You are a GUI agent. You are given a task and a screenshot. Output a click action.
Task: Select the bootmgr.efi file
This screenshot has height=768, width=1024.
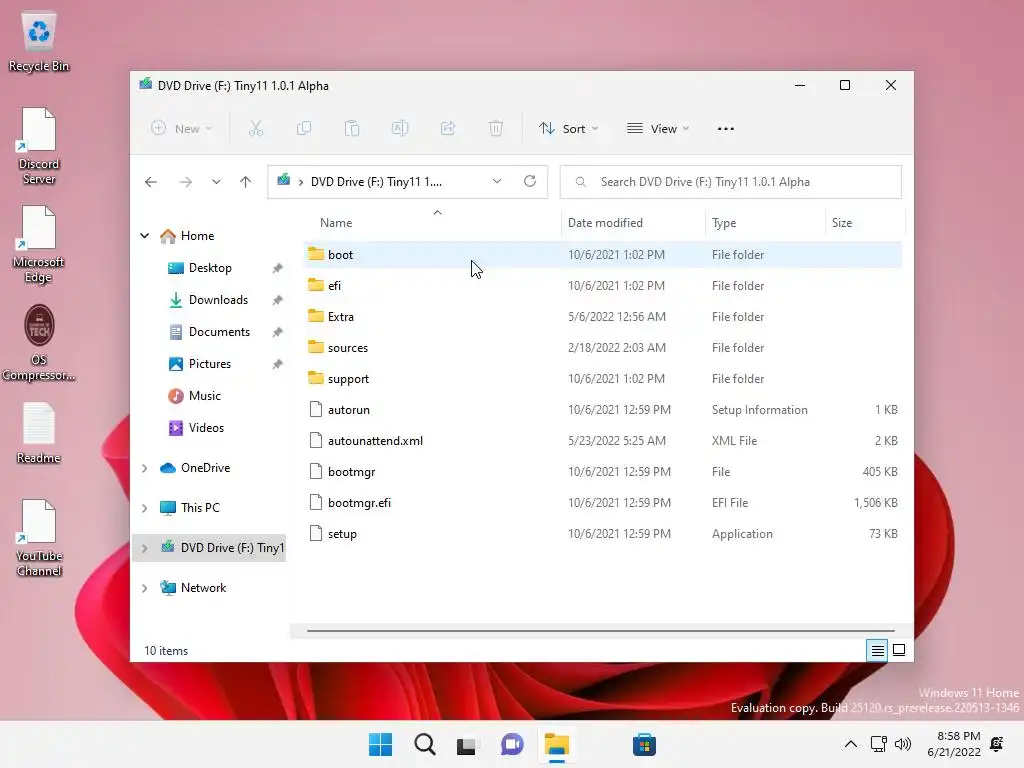click(x=603, y=503)
